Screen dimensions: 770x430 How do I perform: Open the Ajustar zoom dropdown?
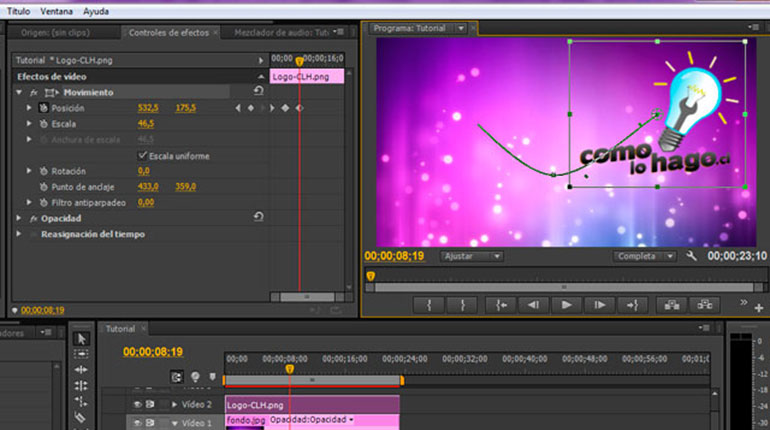tap(471, 256)
